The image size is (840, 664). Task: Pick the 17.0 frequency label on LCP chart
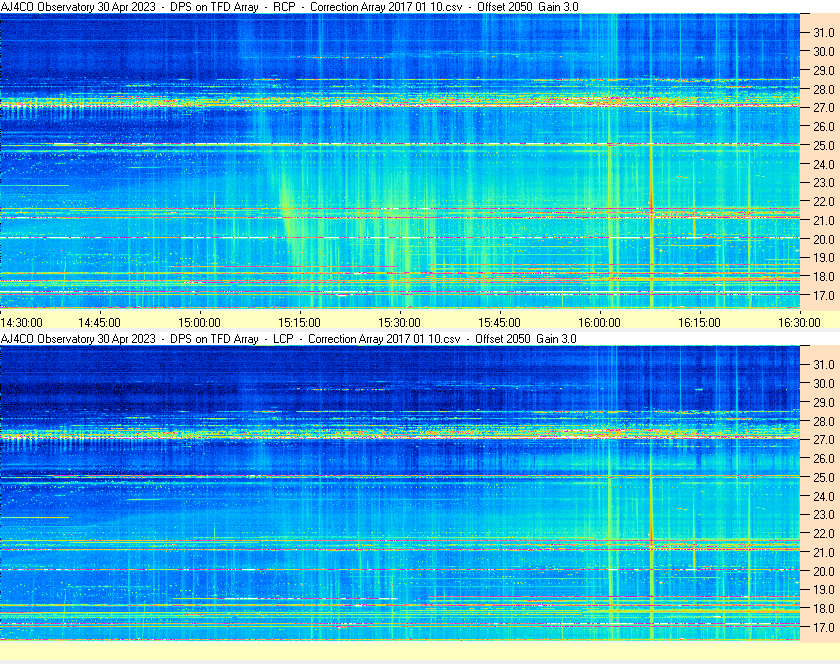[824, 627]
